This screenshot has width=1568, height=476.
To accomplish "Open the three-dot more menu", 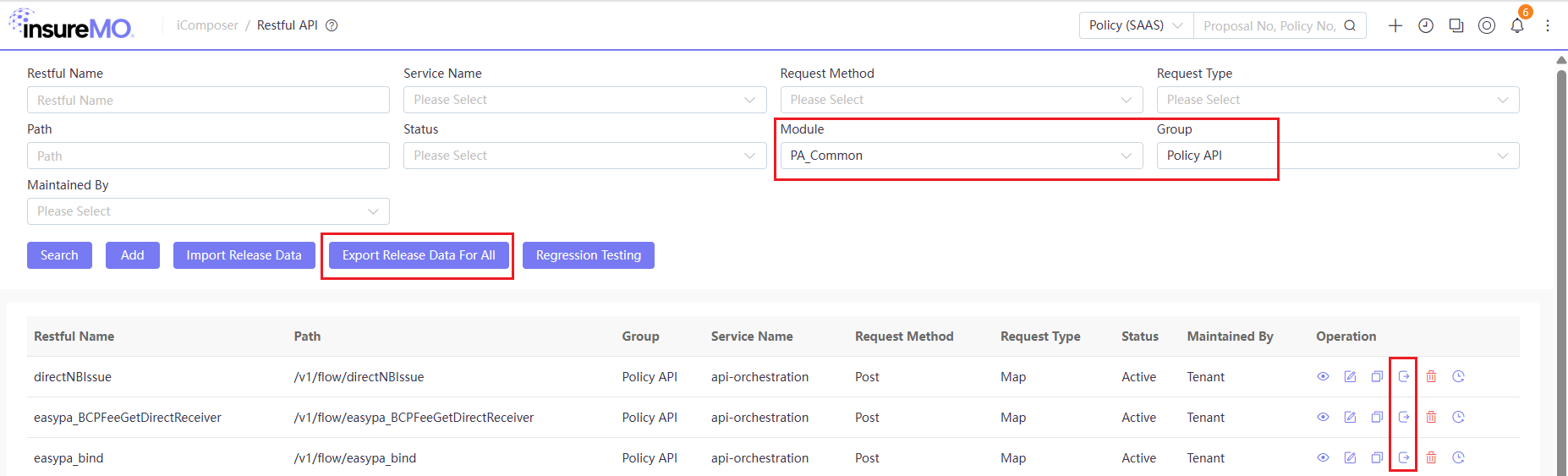I will click(1548, 25).
